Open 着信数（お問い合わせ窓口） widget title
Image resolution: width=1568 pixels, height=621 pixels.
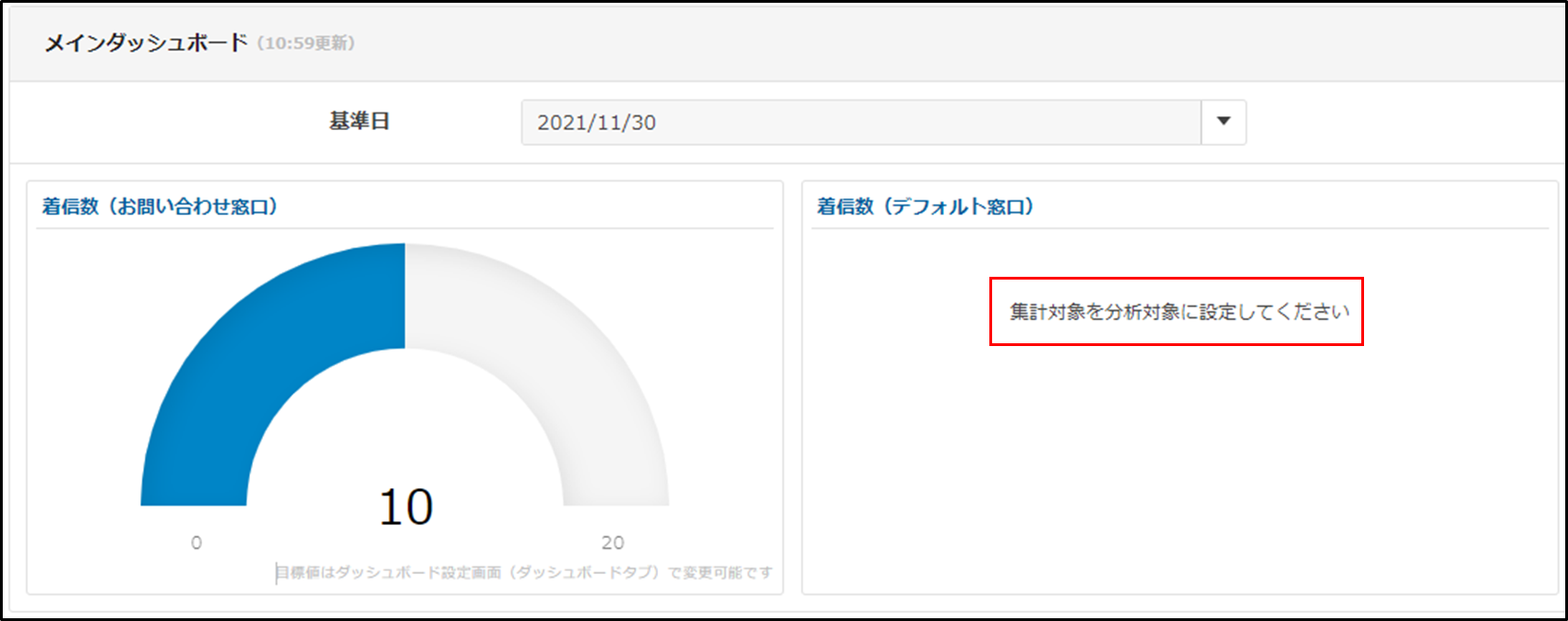tap(160, 207)
